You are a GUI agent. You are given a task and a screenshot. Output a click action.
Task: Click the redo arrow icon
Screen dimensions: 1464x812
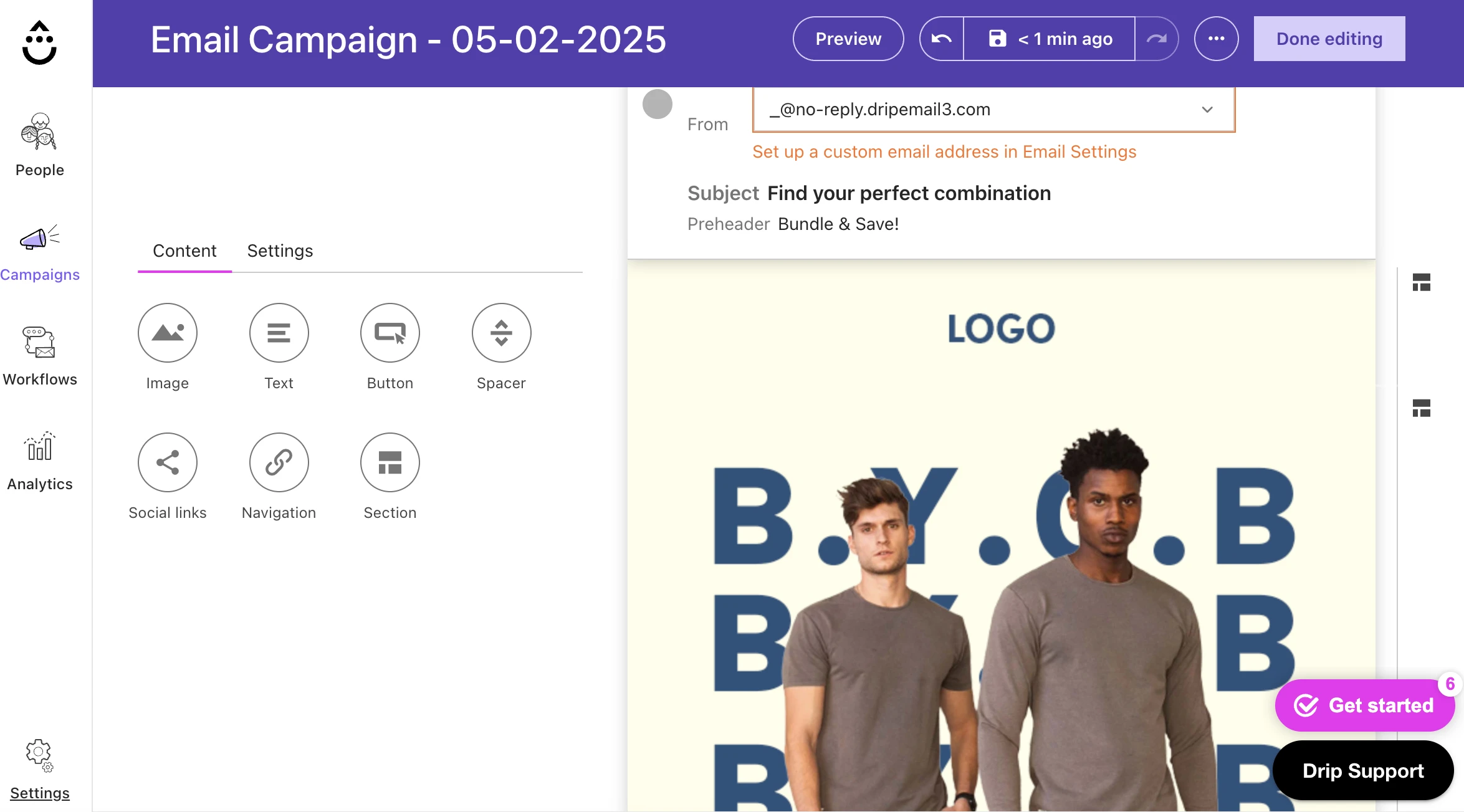coord(1156,39)
